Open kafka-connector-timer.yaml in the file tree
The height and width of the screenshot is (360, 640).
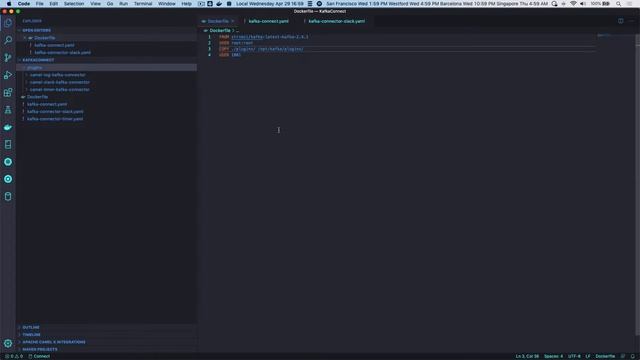click(106, 119)
